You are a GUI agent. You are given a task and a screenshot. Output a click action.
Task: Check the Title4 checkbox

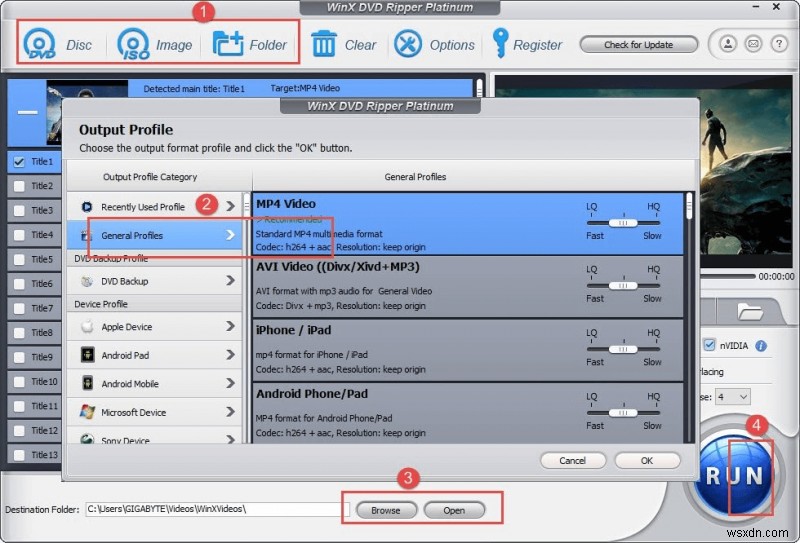click(x=19, y=235)
